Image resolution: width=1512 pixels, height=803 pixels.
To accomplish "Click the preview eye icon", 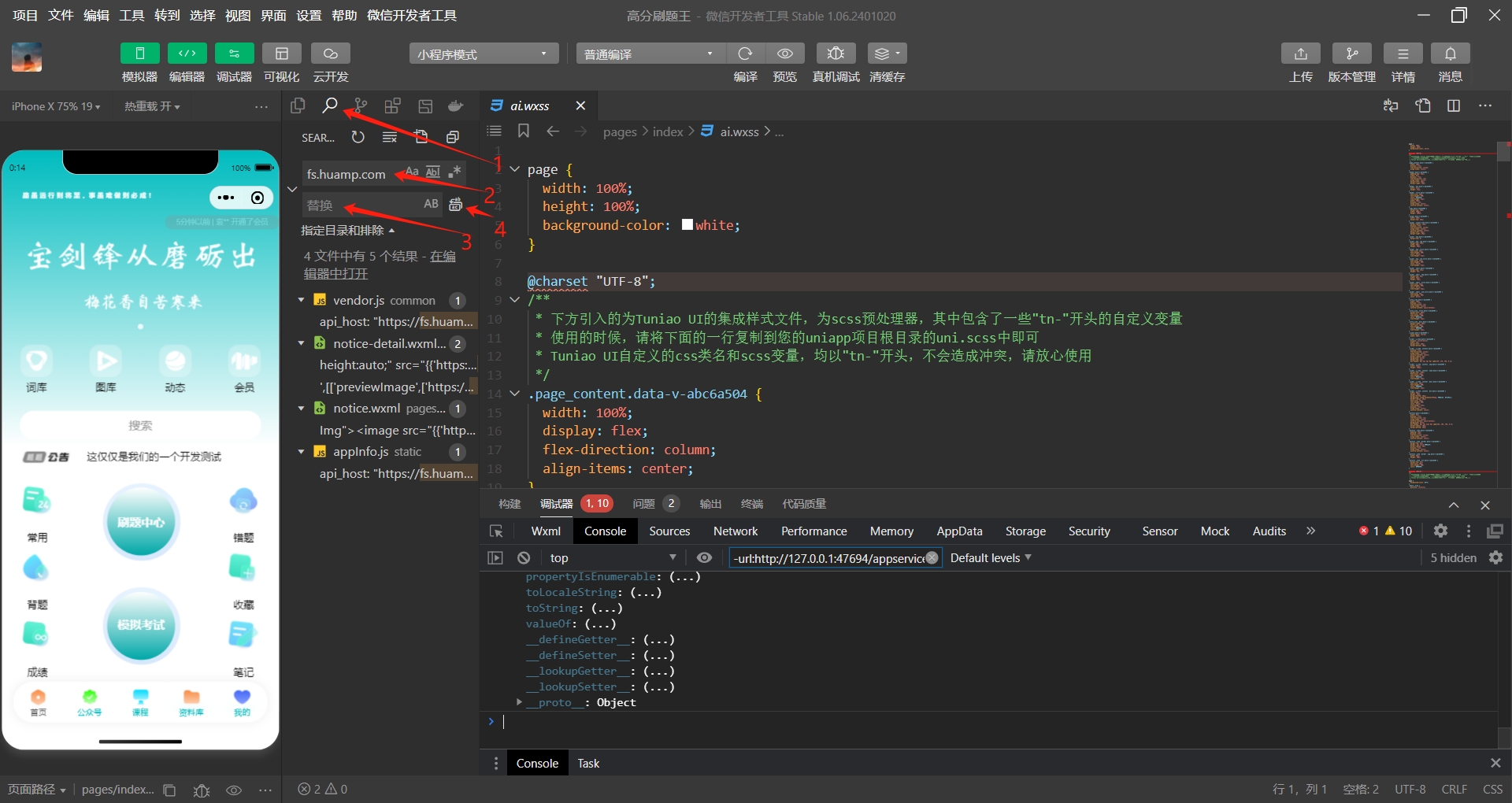I will (x=785, y=54).
